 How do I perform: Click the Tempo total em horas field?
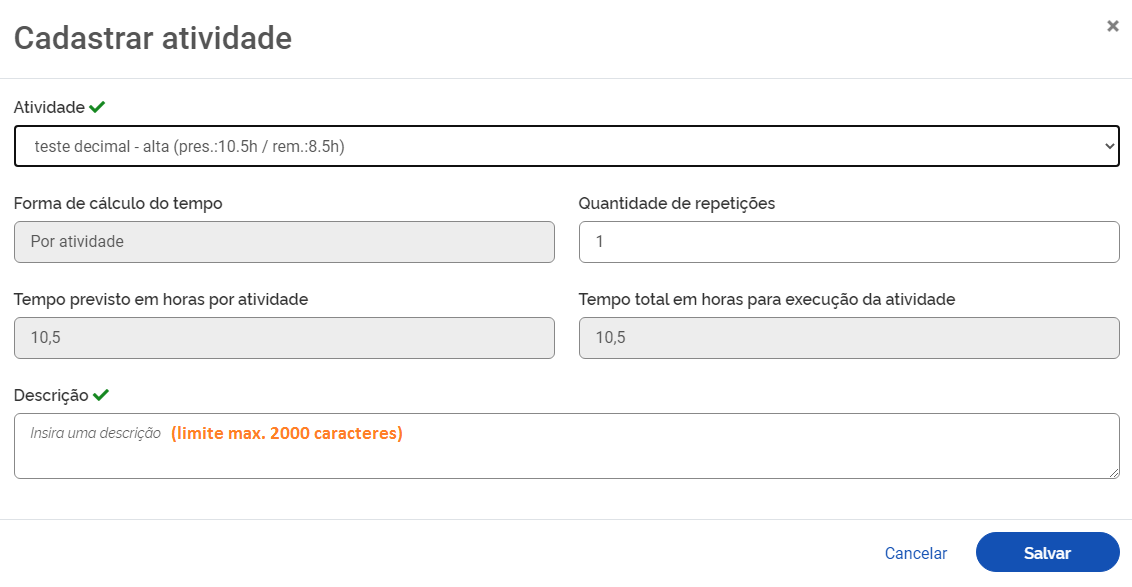coord(848,338)
